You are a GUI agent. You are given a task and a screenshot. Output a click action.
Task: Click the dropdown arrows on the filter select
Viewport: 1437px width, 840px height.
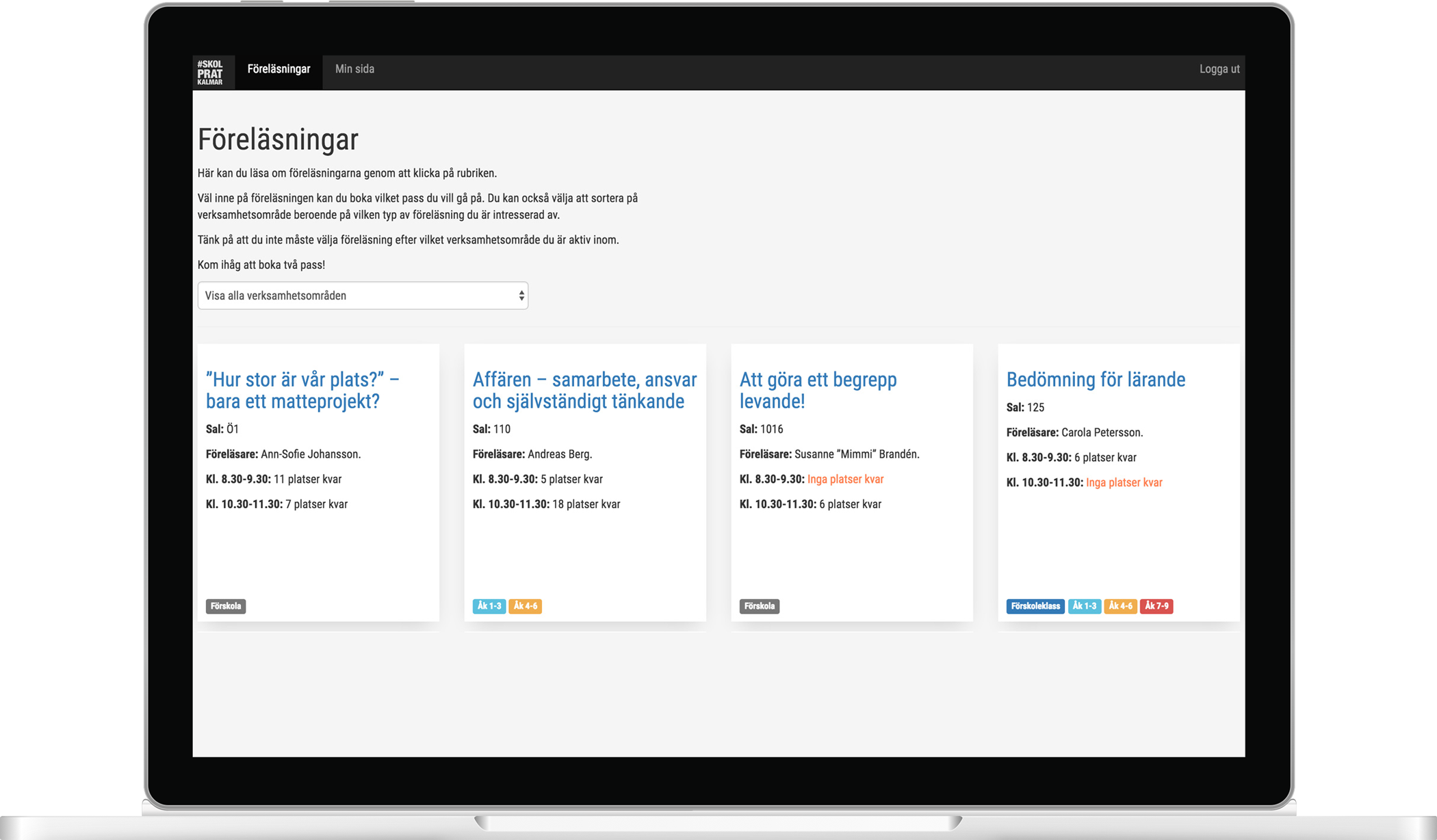tap(521, 296)
